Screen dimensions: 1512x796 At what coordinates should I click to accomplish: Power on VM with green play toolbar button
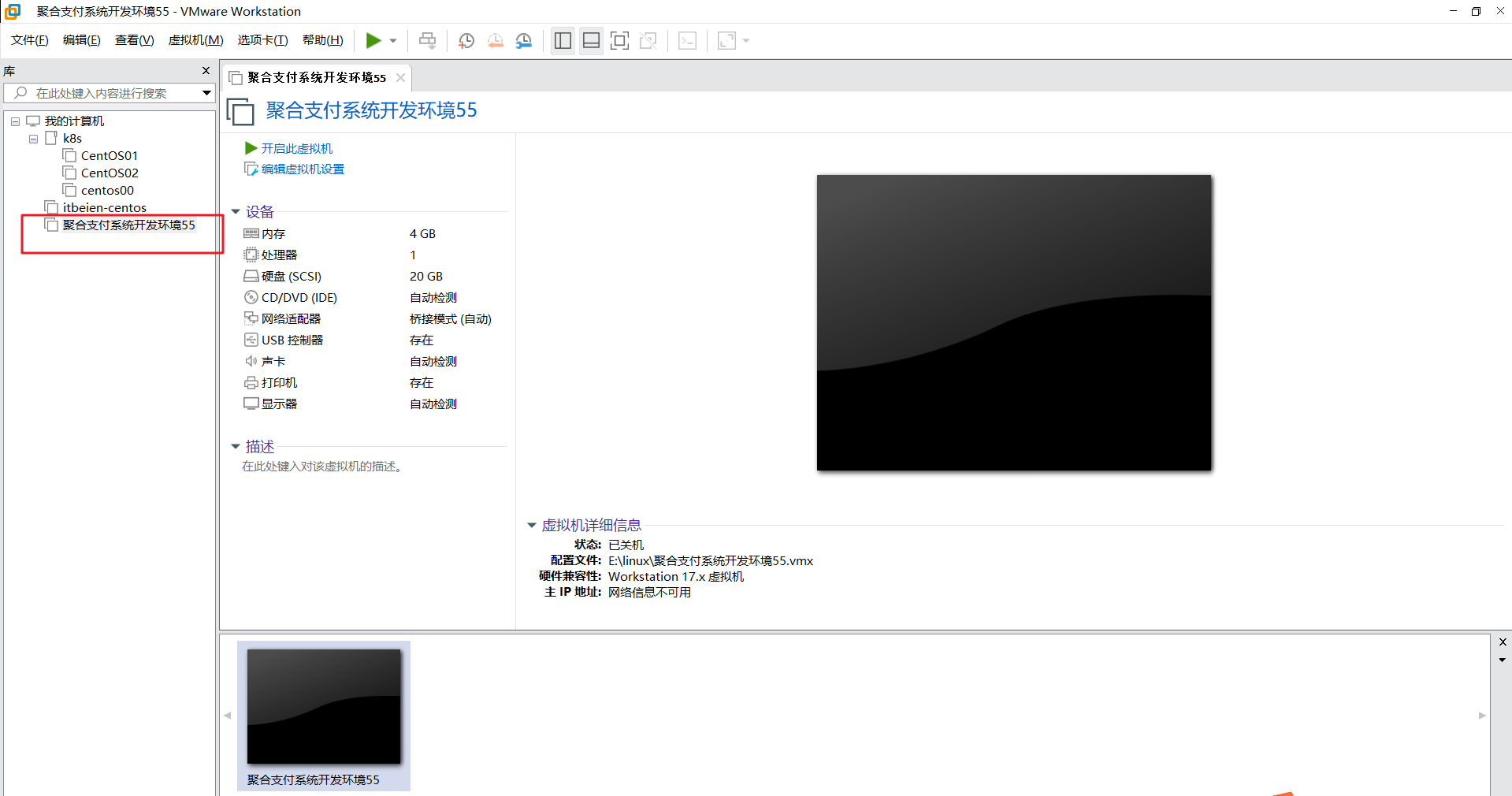tap(373, 40)
